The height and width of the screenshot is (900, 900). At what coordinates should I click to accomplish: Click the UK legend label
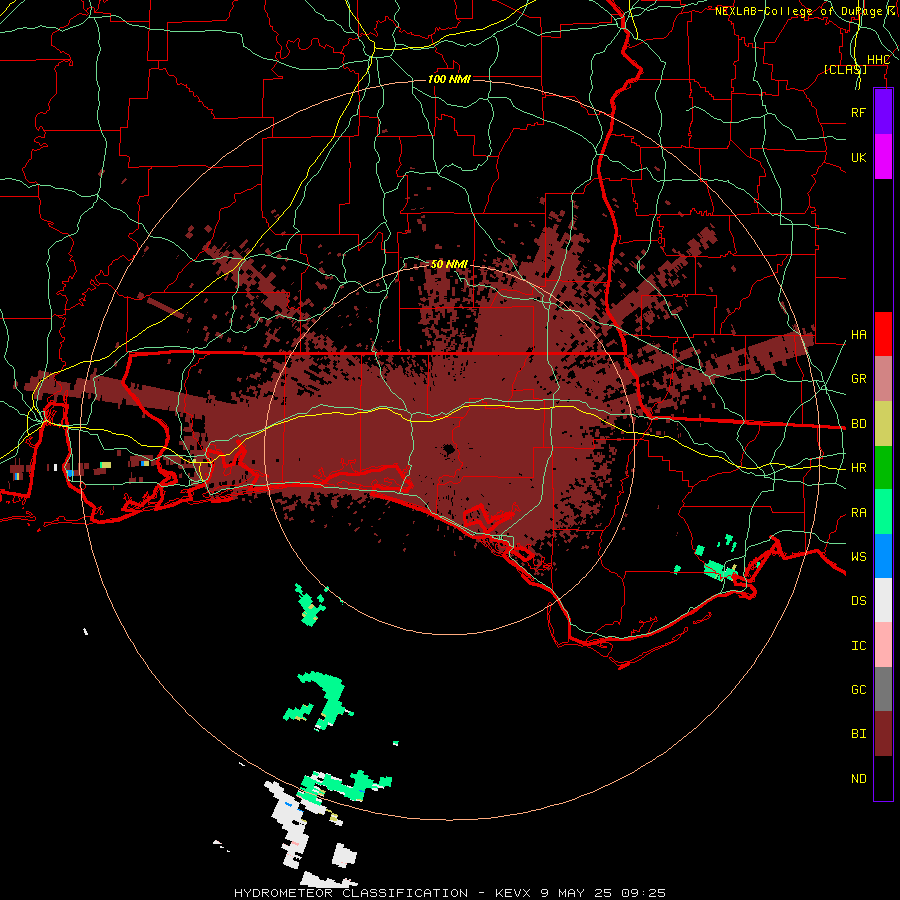pyautogui.click(x=858, y=157)
